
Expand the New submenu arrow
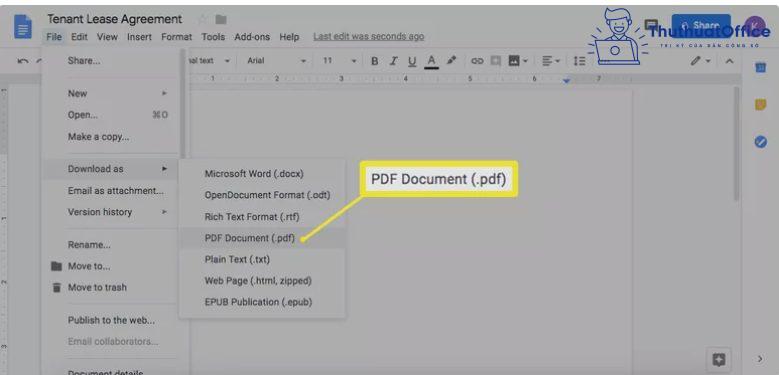point(164,93)
